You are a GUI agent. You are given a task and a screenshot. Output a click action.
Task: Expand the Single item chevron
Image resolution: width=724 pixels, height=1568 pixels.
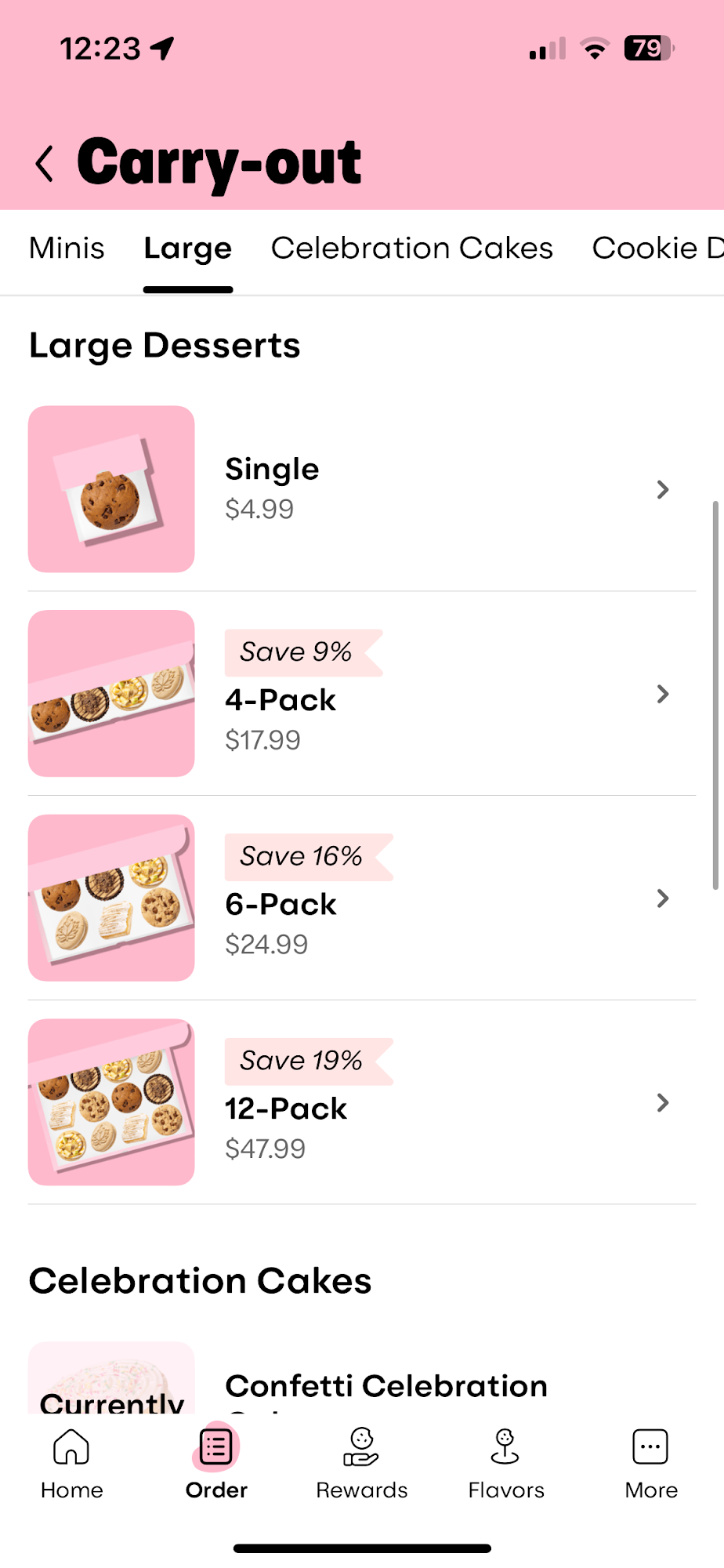[663, 490]
